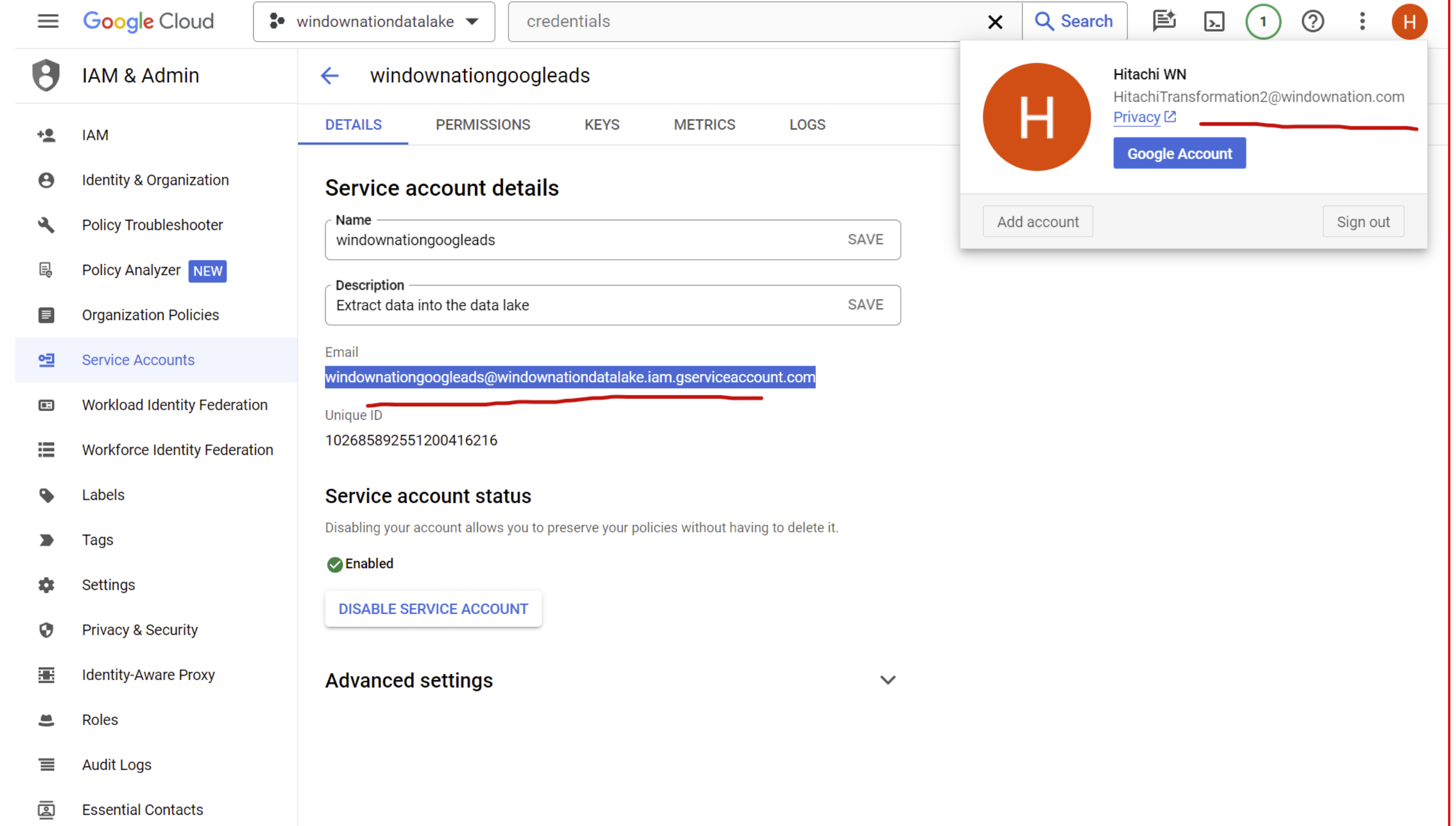Select Service Accounts in sidebar
The width and height of the screenshot is (1456, 826).
[156, 359]
